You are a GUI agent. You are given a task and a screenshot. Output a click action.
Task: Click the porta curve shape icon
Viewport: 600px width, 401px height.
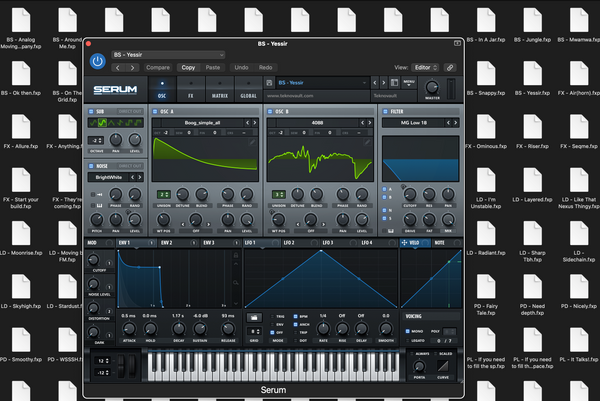[x=443, y=366]
